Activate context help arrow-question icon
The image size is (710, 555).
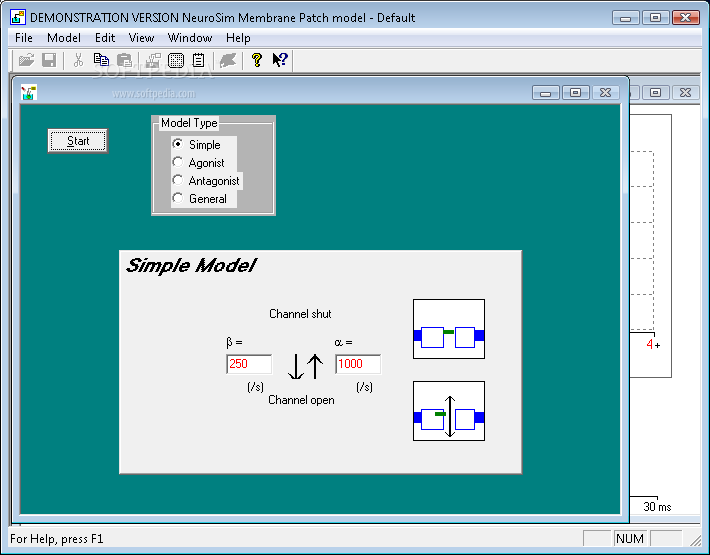280,60
